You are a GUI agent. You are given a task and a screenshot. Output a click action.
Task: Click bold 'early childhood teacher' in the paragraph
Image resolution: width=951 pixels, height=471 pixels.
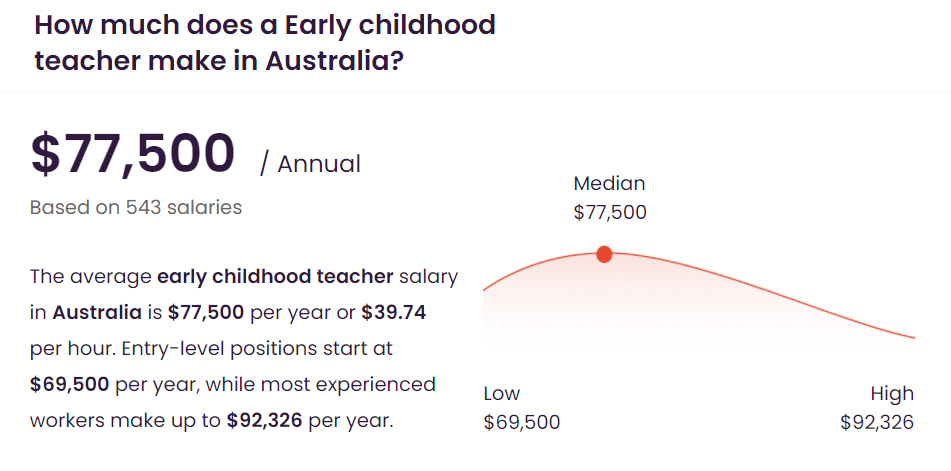point(275,276)
